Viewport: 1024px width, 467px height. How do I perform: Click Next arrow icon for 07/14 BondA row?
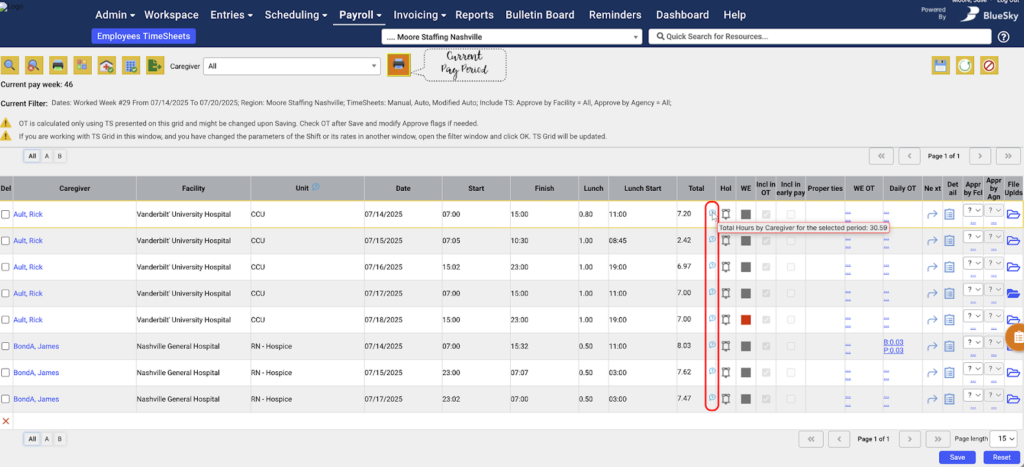931,346
